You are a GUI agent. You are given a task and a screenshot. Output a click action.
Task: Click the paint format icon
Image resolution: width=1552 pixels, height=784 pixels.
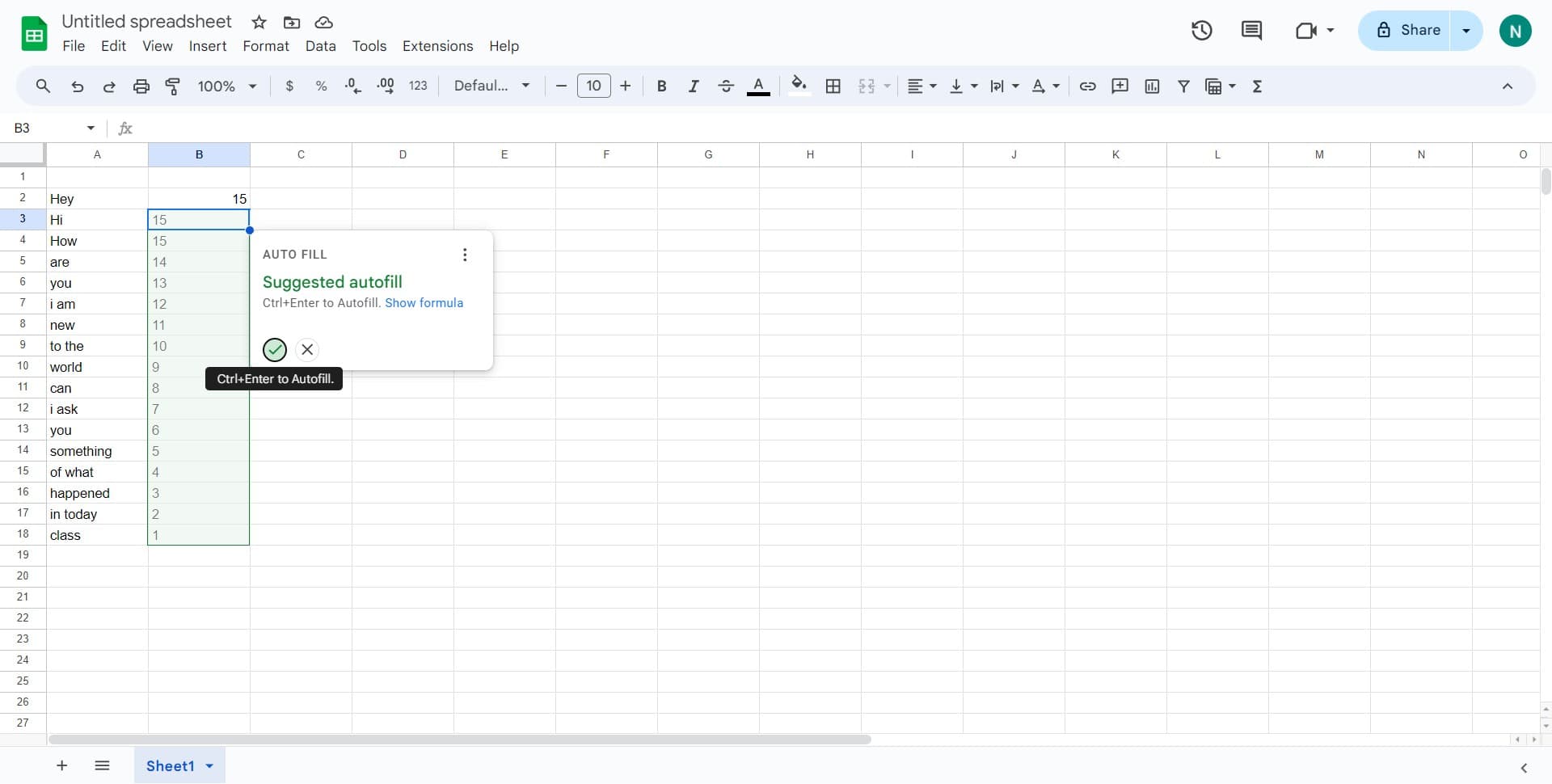[x=172, y=86]
